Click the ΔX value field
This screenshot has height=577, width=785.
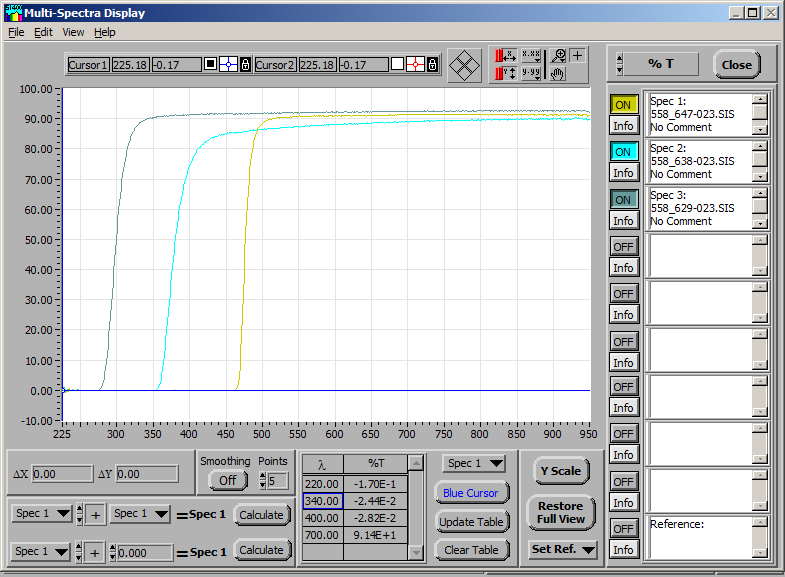[x=62, y=474]
